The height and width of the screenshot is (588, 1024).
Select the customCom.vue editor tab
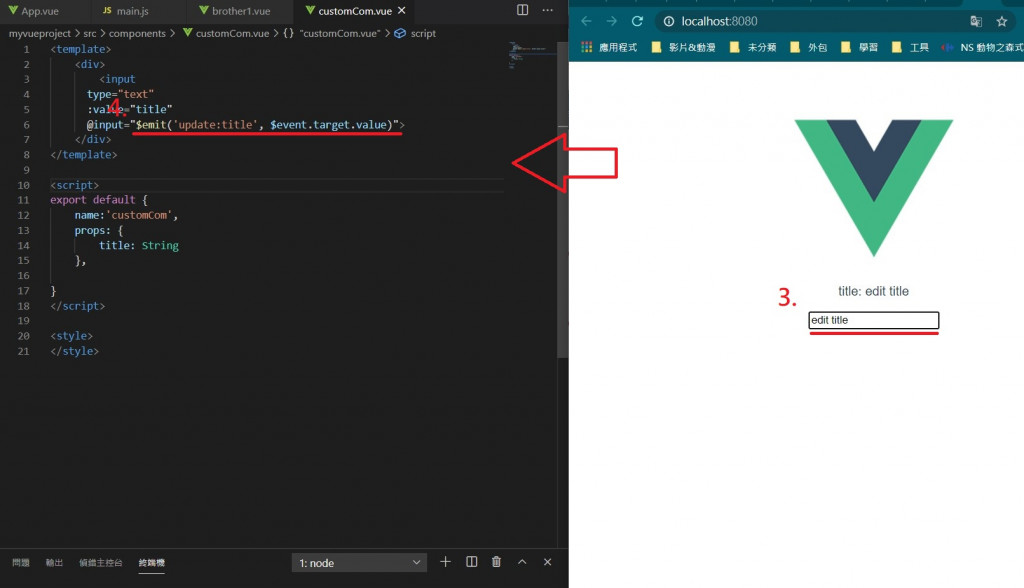[x=348, y=10]
